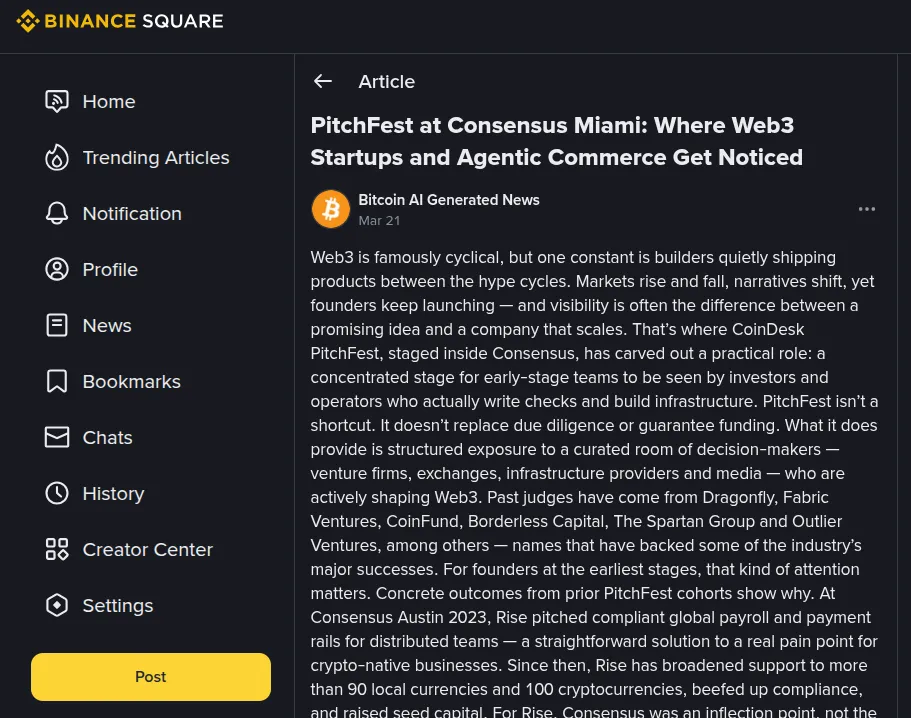Click the Bitcoin author avatar
Viewport: 911px width, 718px height.
[x=331, y=209]
